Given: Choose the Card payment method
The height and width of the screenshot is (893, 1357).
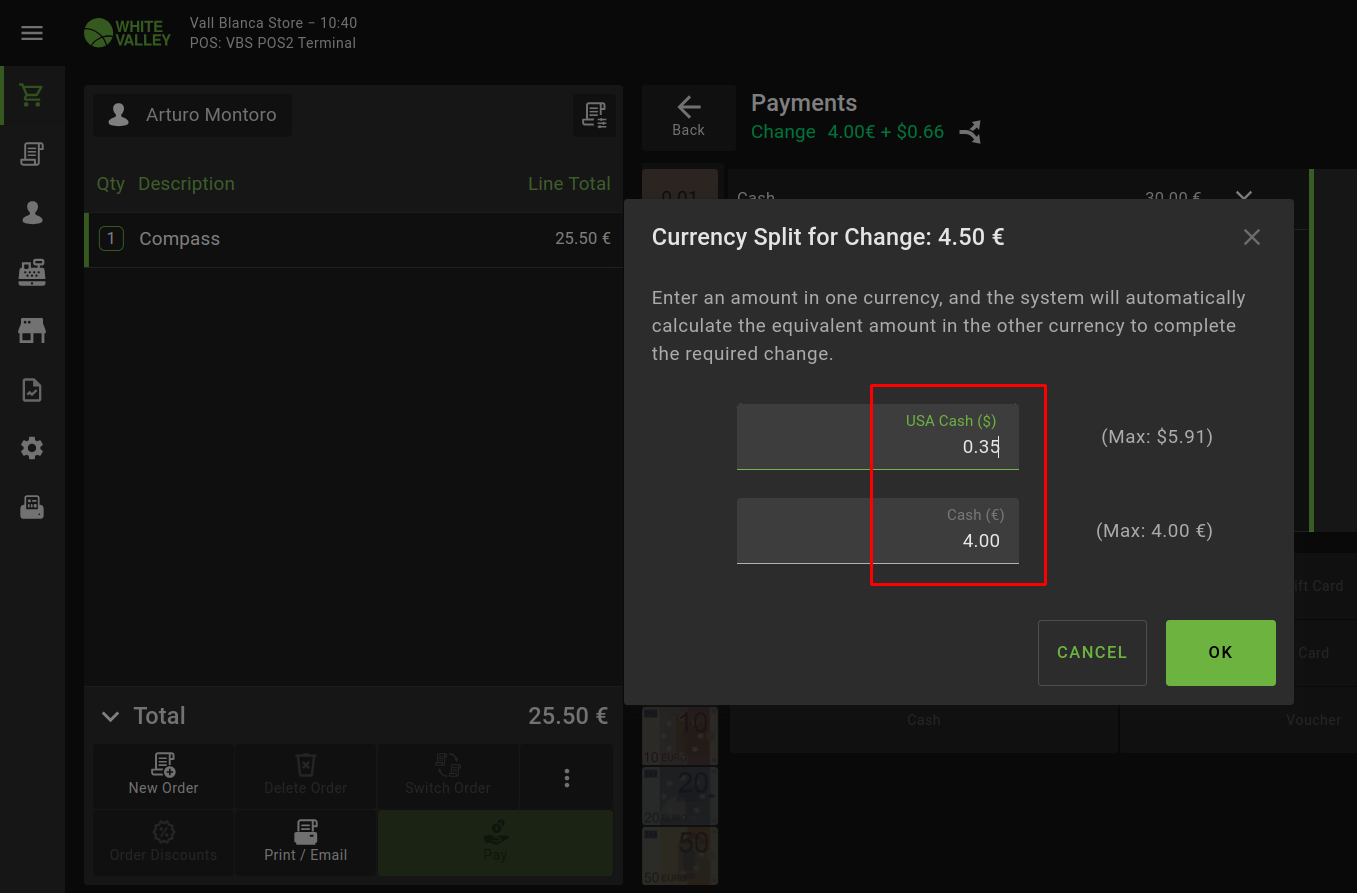Looking at the screenshot, I should (1314, 653).
